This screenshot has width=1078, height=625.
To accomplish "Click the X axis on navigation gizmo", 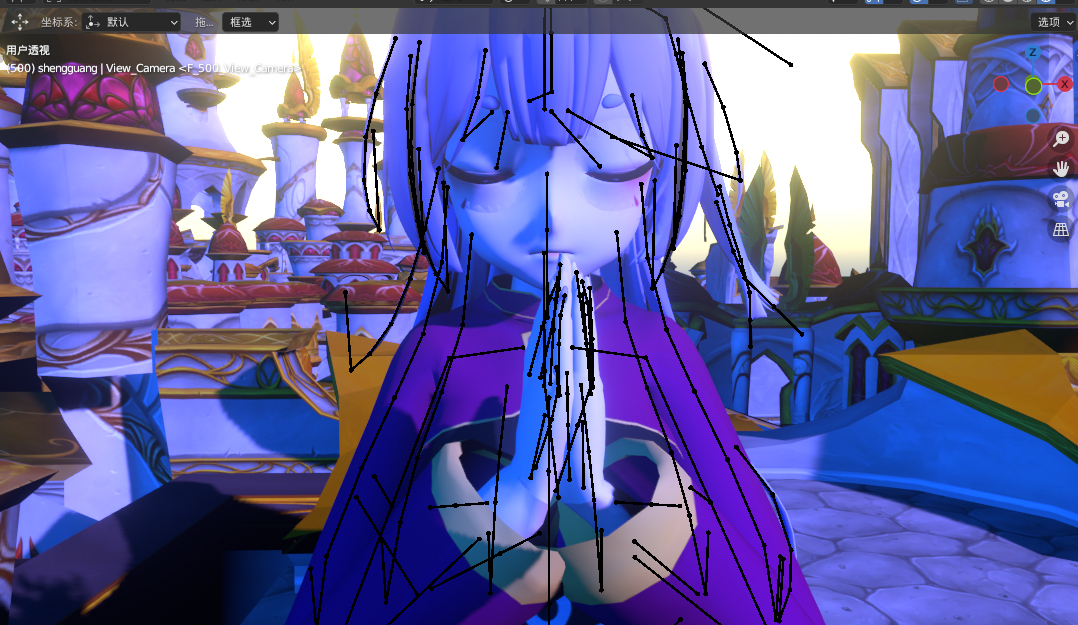I will [1064, 84].
